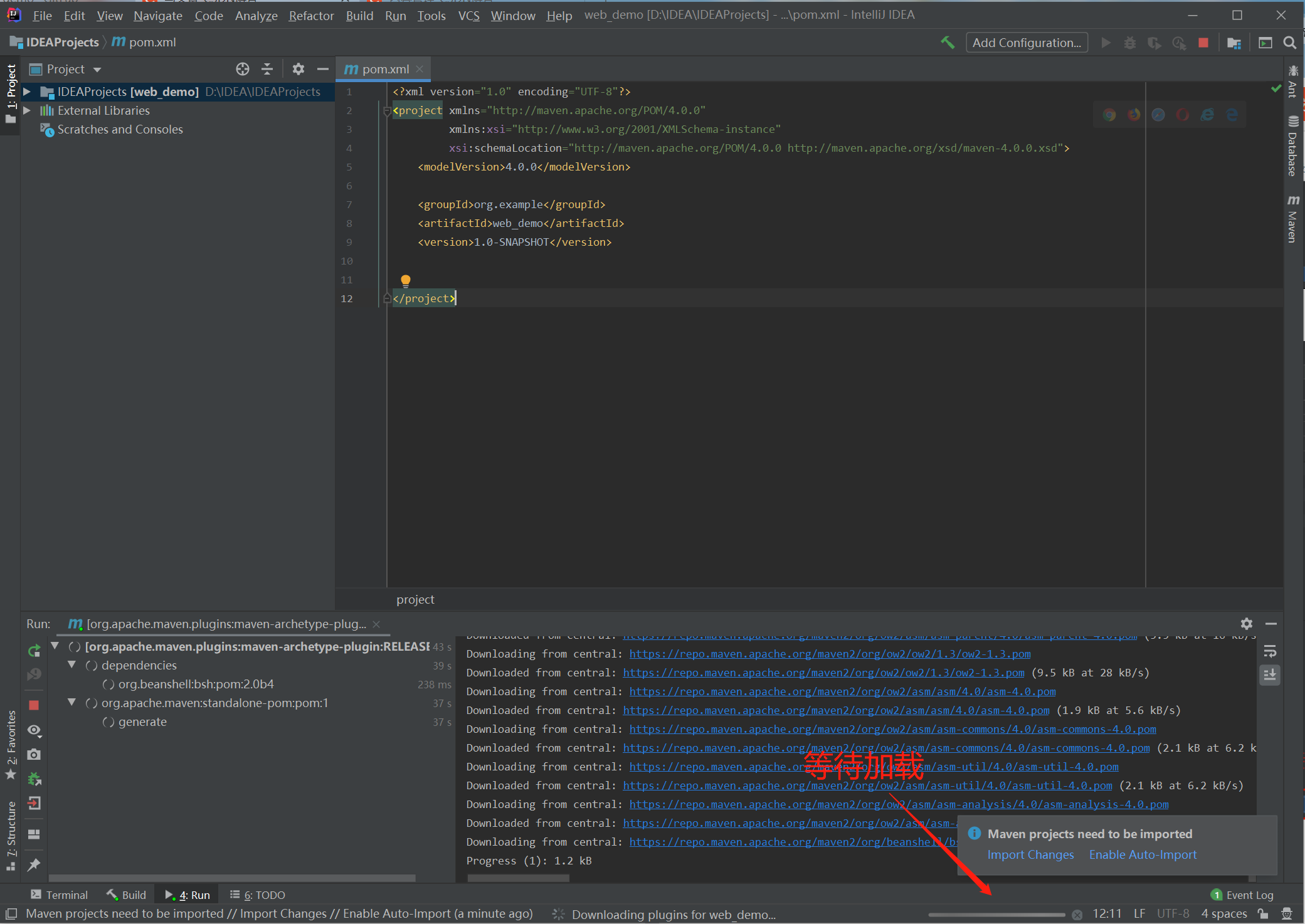Click the Collapse All icon in Project panel
This screenshot has width=1305, height=924.
[x=267, y=69]
